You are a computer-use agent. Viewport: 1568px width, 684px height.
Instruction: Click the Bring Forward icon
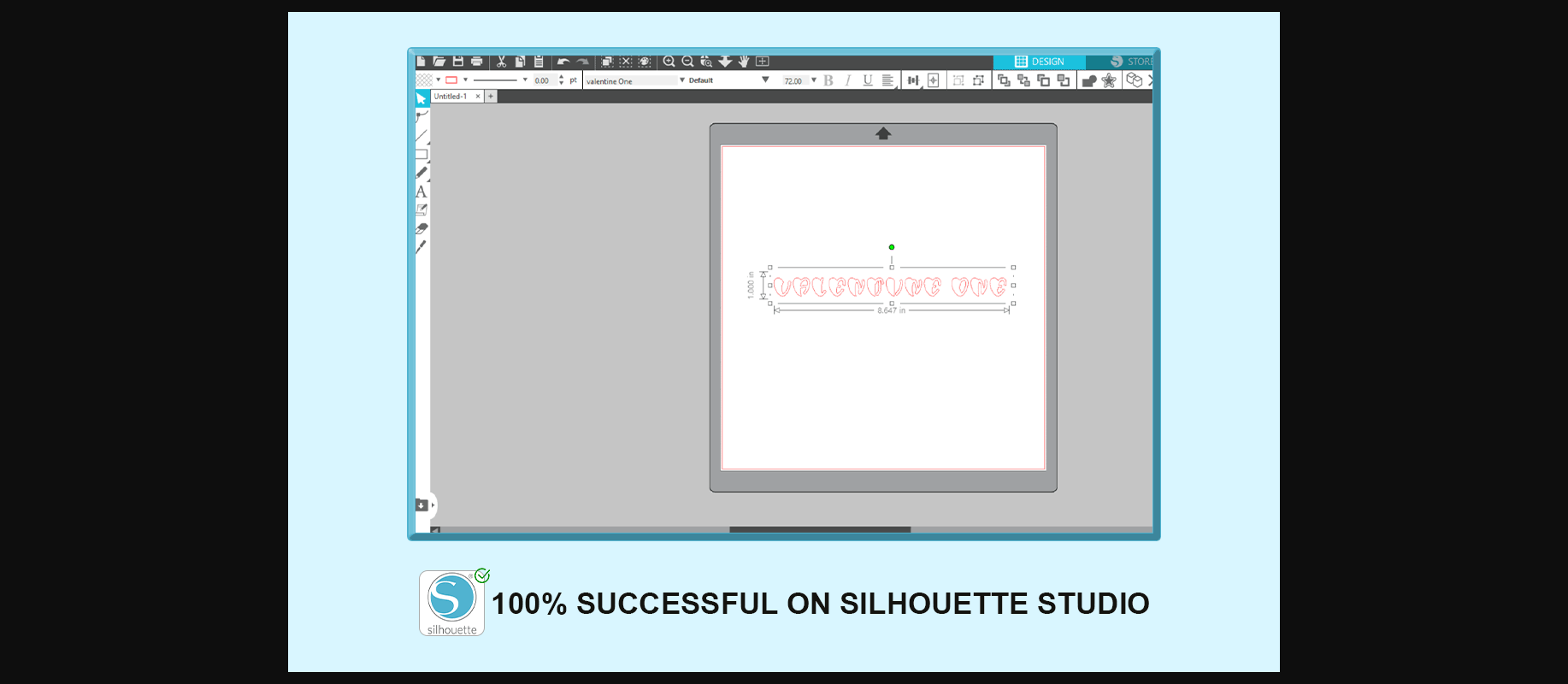point(1043,80)
